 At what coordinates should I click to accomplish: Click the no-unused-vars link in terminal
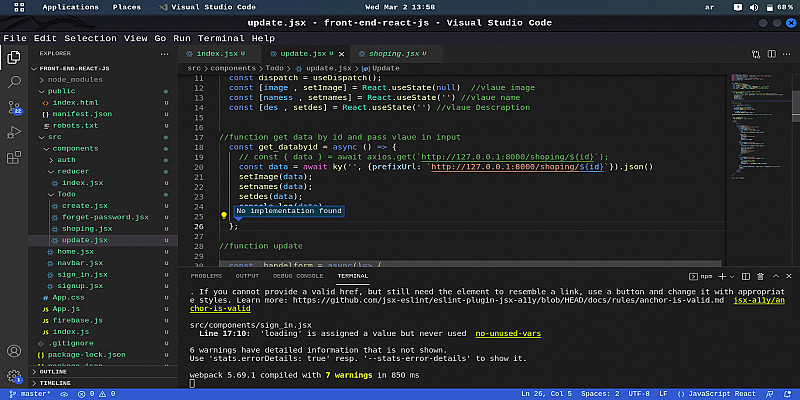(507, 332)
